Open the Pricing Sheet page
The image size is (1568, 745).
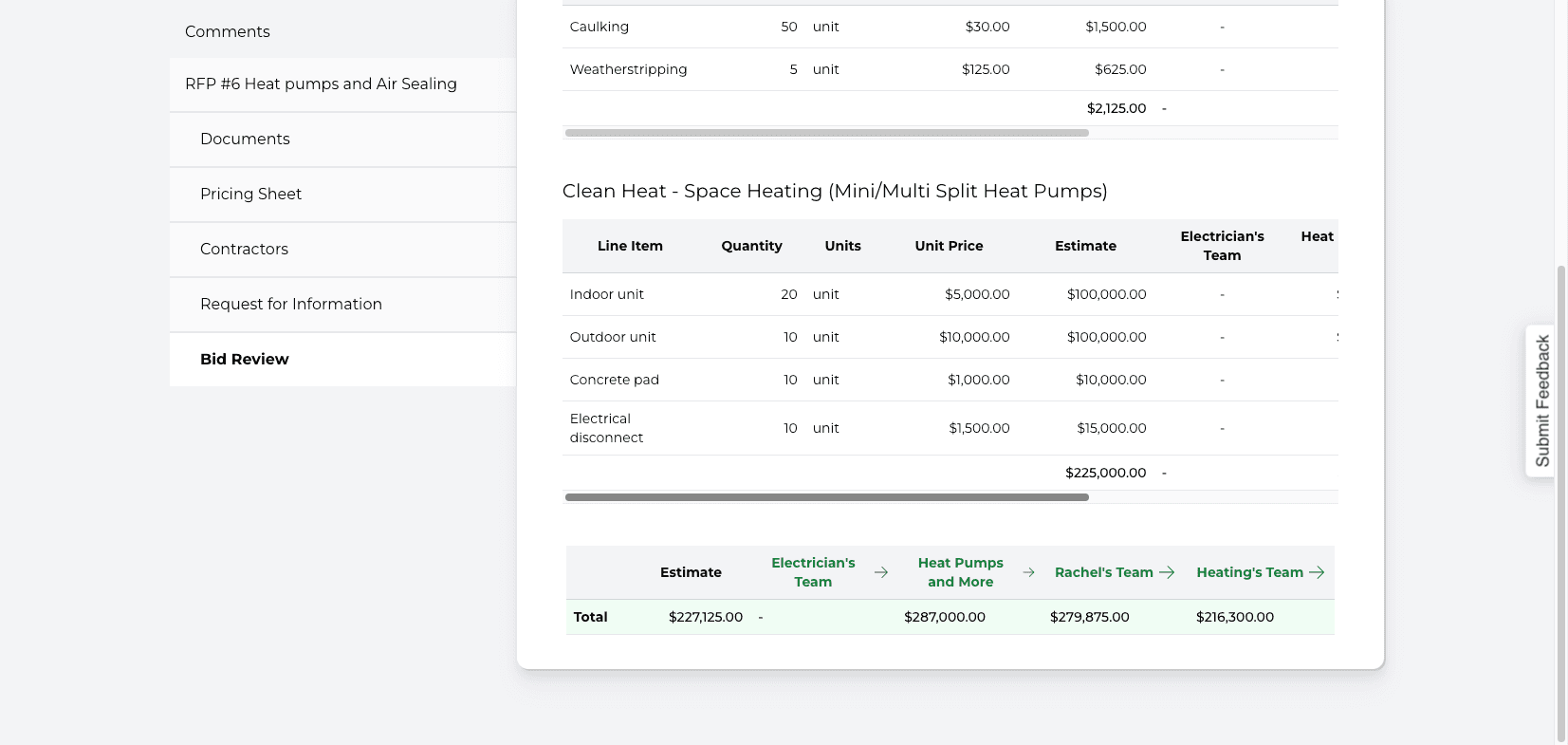tap(342, 195)
